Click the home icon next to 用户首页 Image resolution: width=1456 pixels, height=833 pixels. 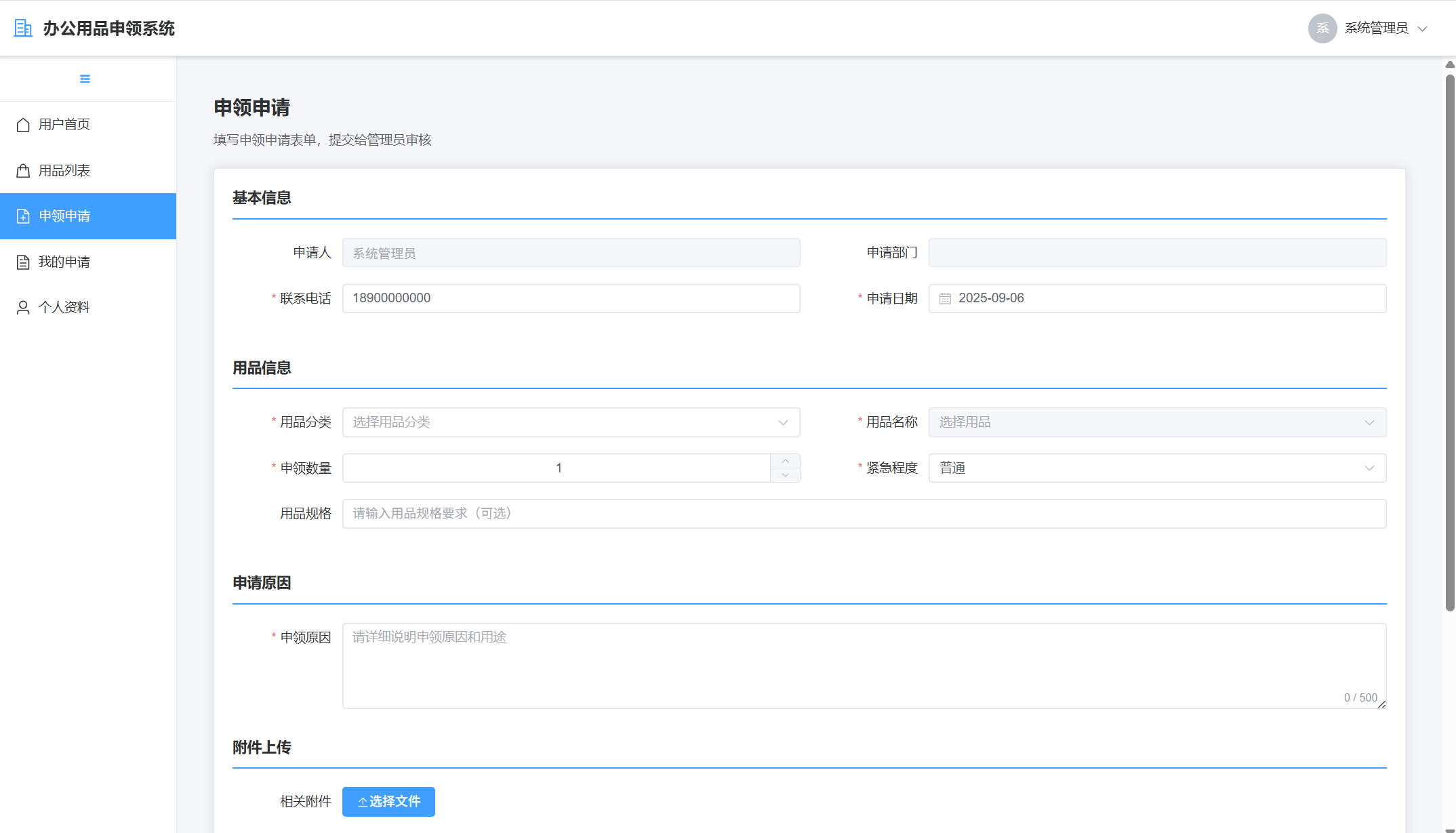click(23, 125)
